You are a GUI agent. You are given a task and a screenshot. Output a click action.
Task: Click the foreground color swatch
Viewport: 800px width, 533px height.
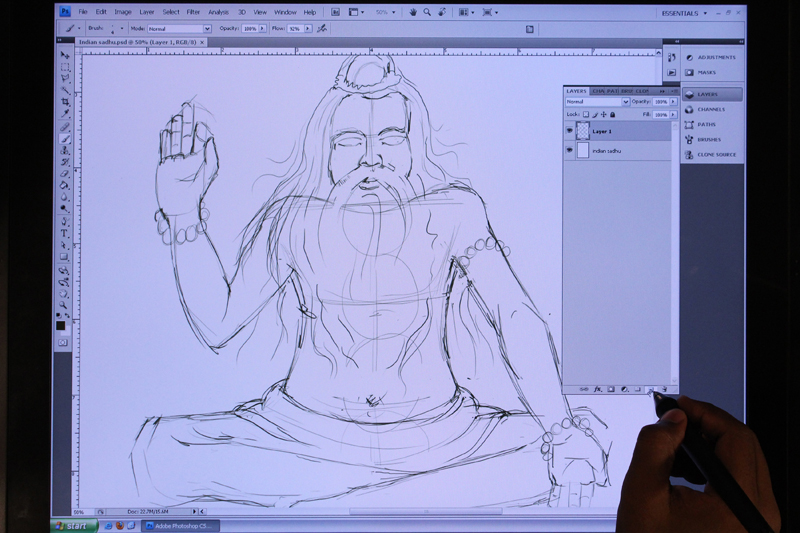coord(61,323)
